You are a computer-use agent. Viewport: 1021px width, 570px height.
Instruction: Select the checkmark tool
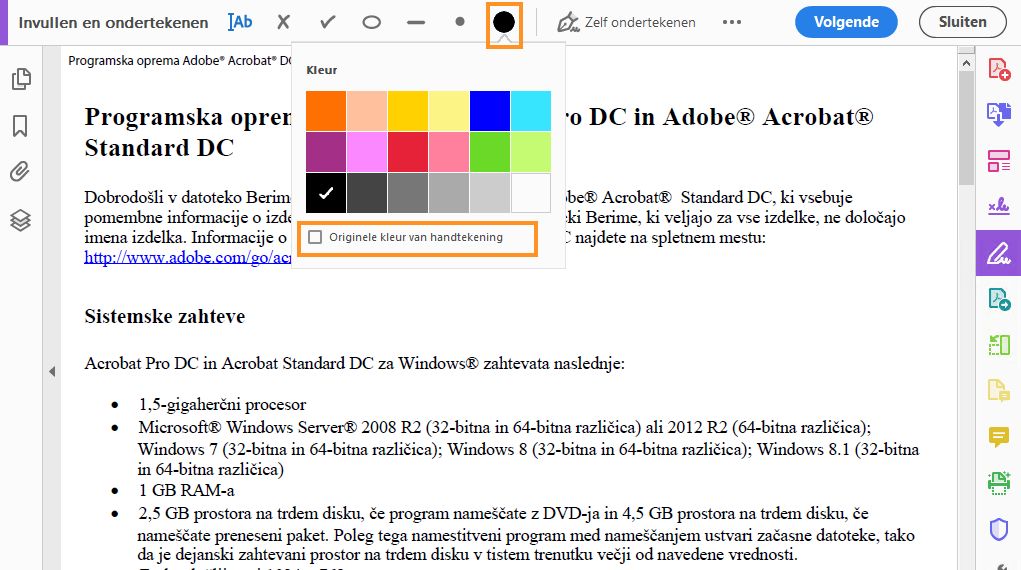pos(328,22)
